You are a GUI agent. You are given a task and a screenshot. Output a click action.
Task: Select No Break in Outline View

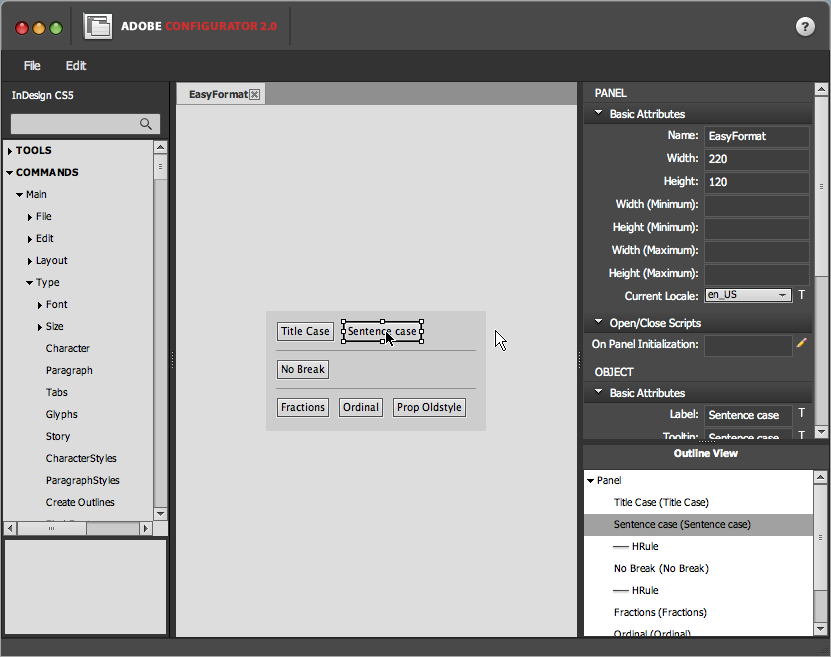(661, 569)
